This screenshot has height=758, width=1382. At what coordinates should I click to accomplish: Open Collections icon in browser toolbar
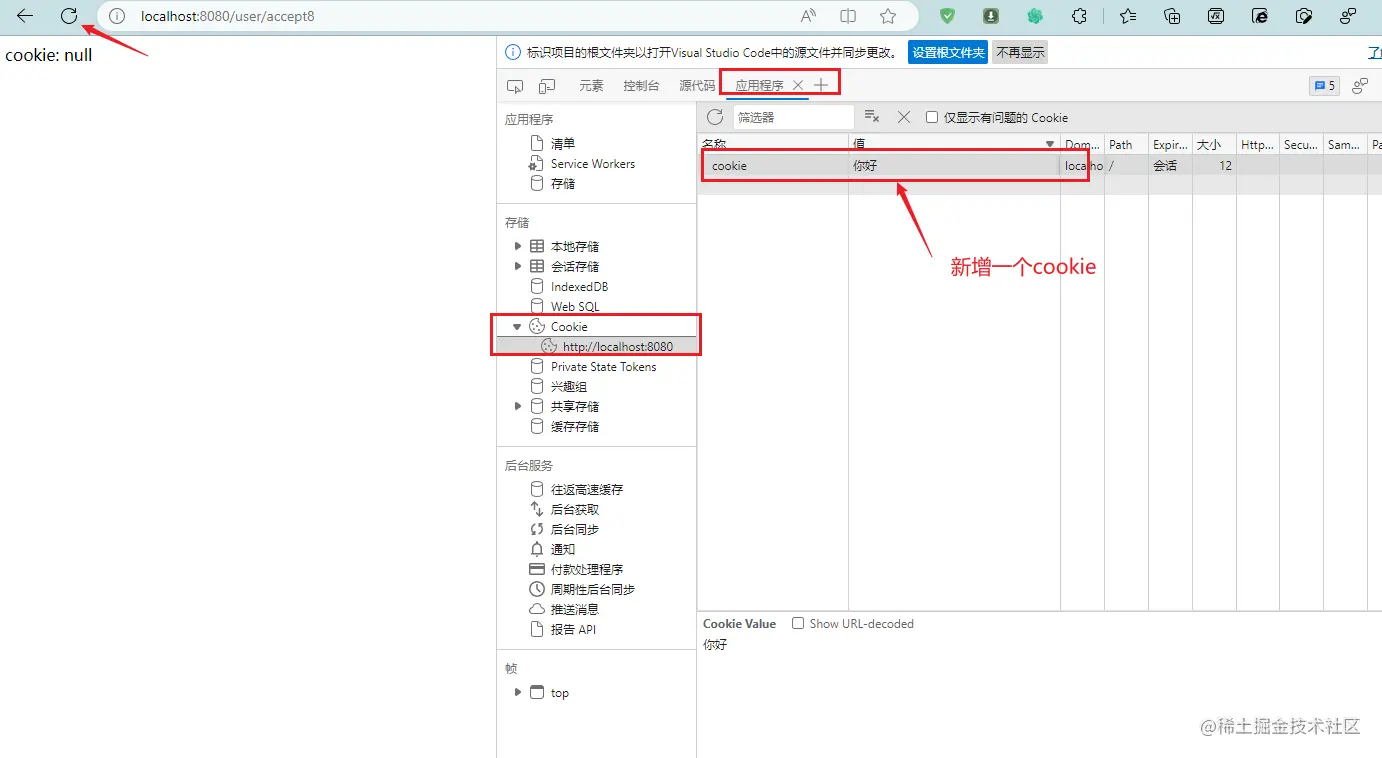tap(1172, 16)
